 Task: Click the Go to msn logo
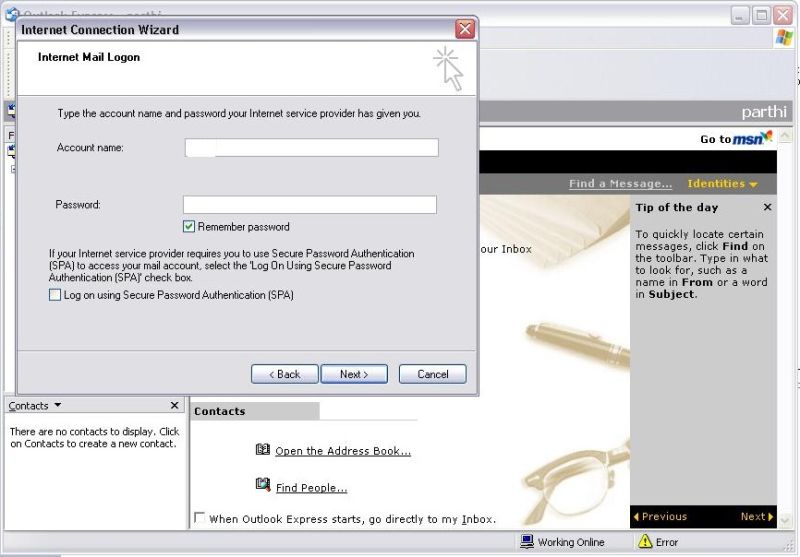[736, 138]
